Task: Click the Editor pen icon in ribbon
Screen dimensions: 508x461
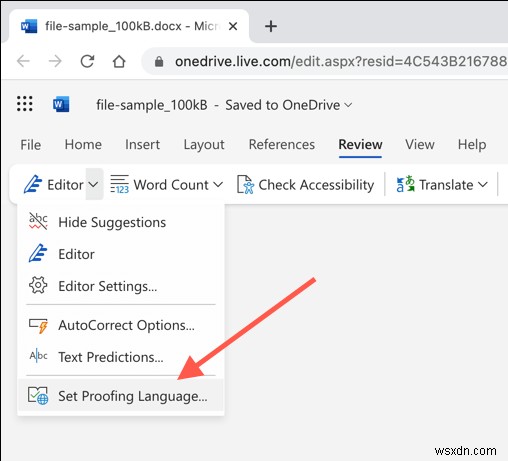Action: (33, 184)
